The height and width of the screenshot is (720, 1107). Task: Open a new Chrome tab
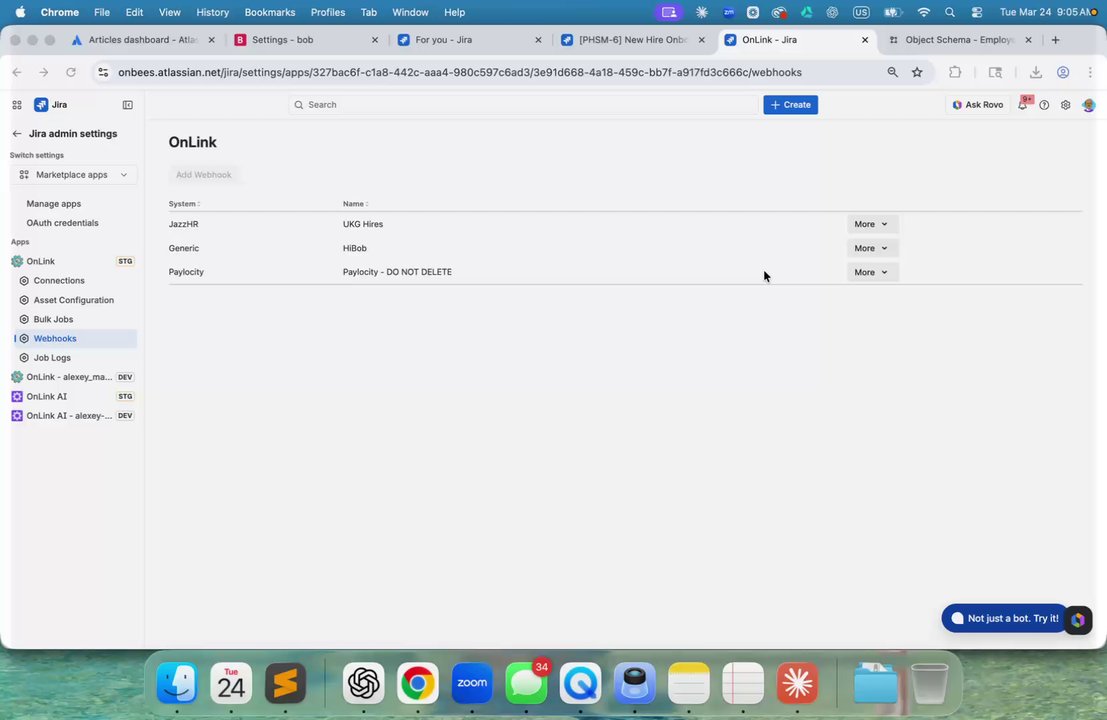(1055, 40)
